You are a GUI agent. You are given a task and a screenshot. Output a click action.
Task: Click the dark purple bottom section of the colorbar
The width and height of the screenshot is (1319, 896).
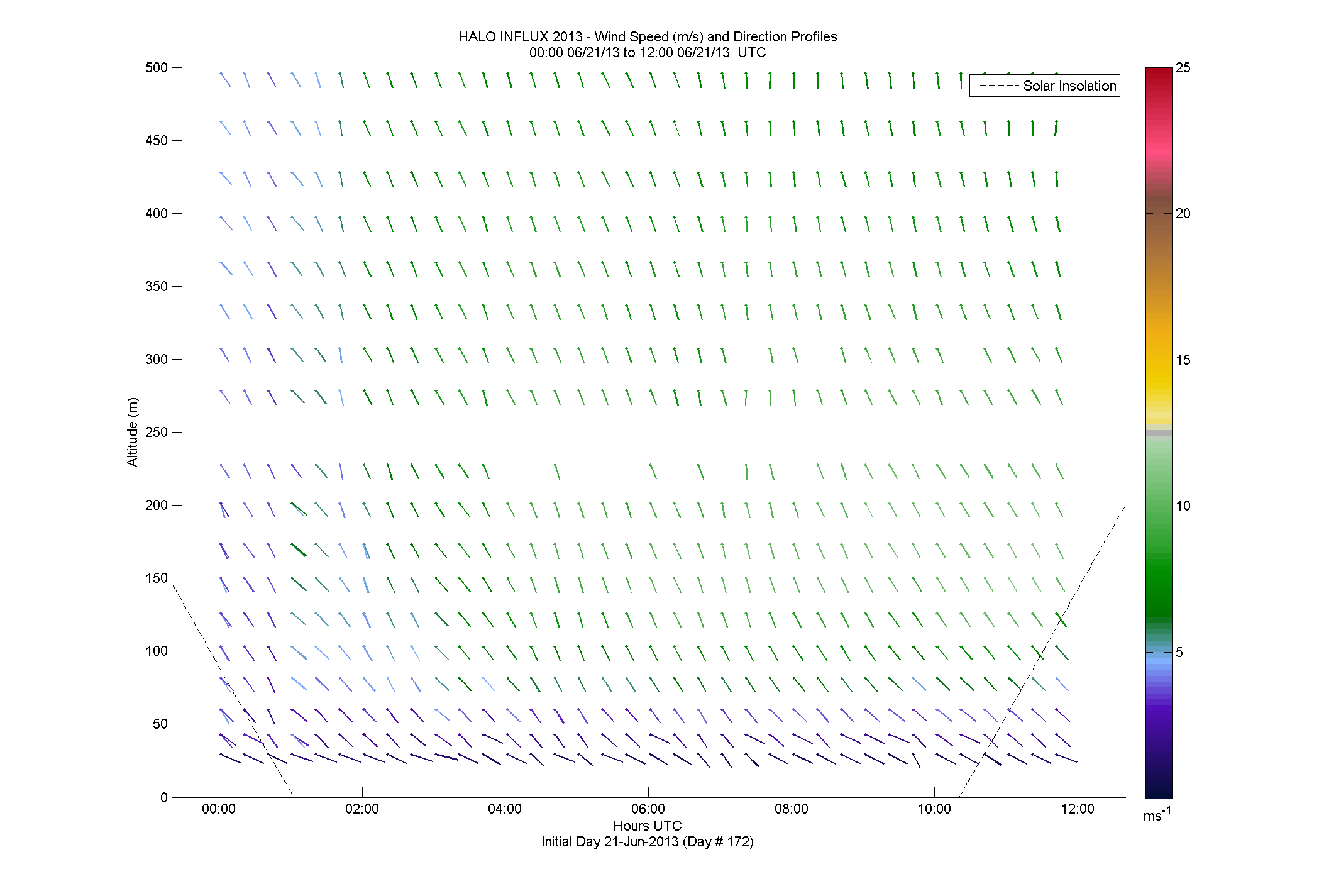1159,770
